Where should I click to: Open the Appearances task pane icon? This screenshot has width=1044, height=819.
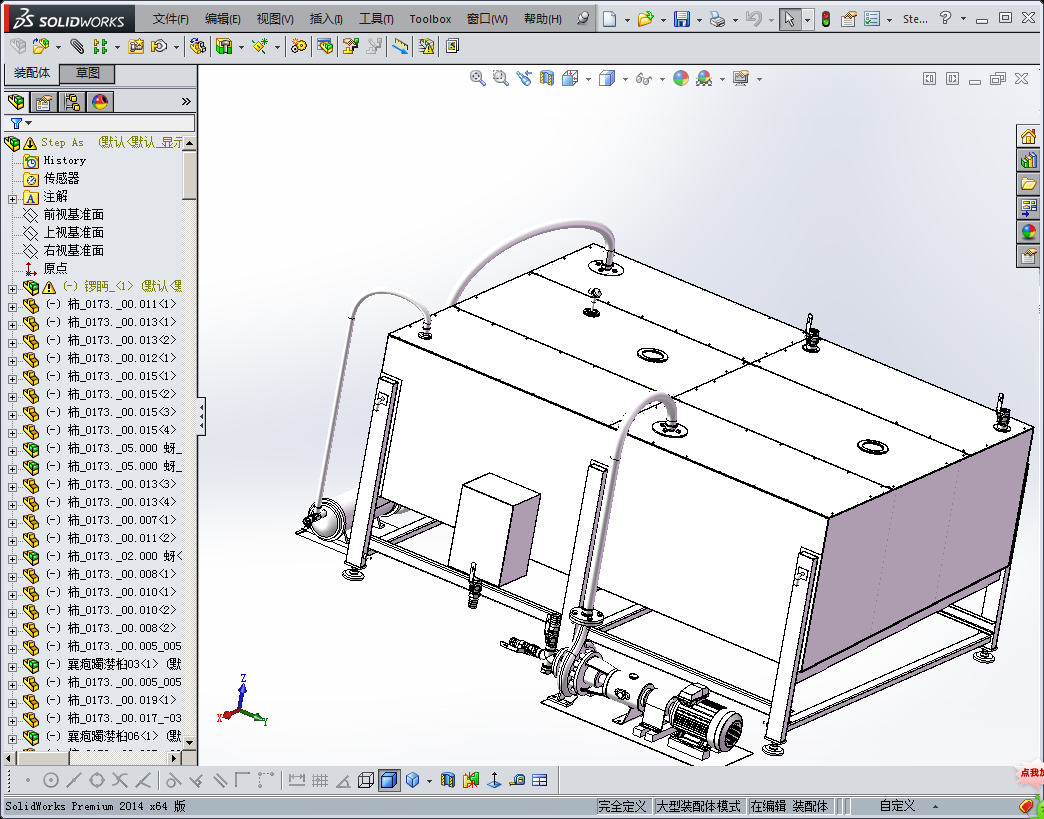point(1028,232)
